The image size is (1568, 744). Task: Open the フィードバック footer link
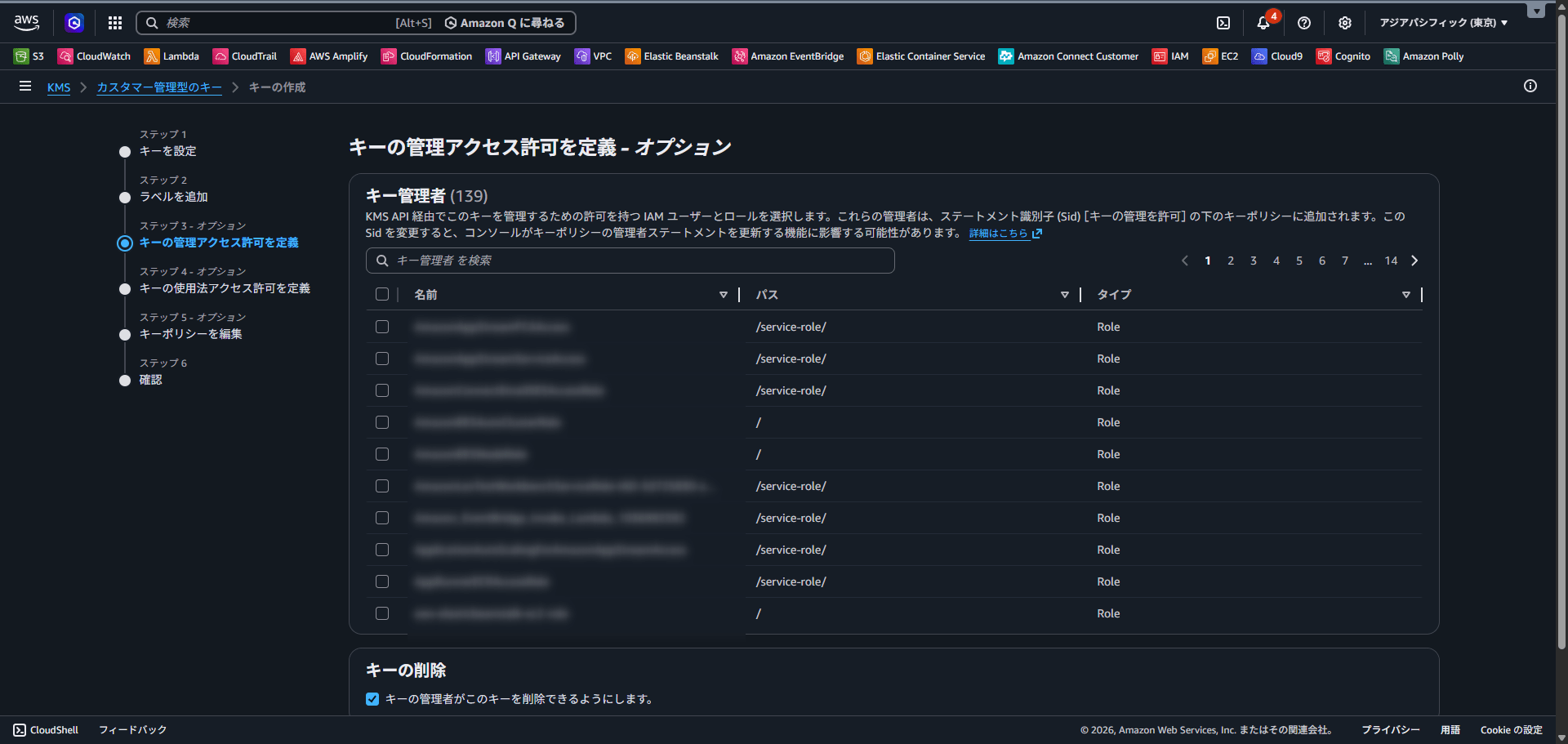tap(132, 730)
